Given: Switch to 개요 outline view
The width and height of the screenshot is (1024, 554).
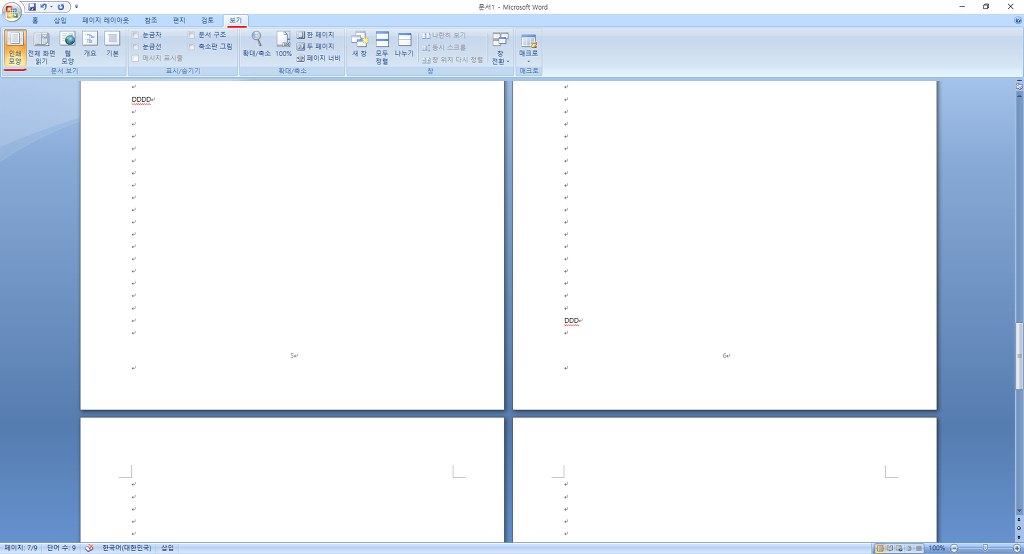Looking at the screenshot, I should click(90, 44).
